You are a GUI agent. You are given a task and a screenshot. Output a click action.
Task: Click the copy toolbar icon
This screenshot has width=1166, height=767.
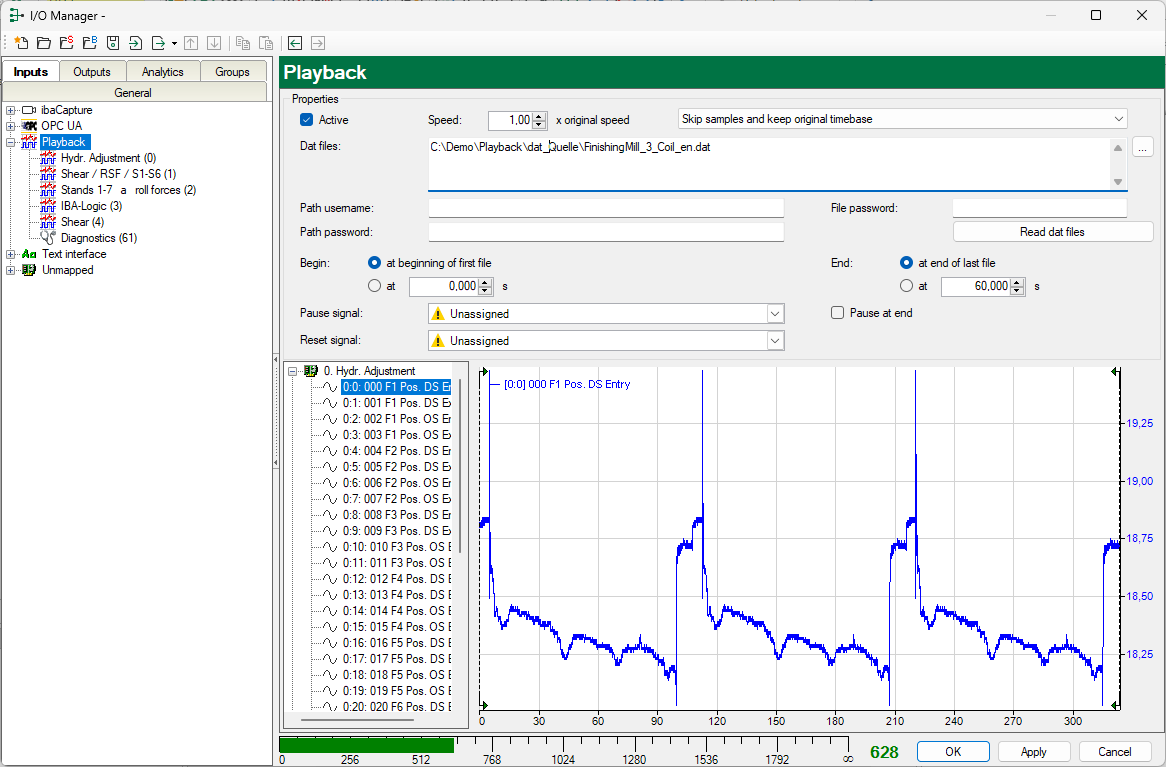[x=242, y=43]
